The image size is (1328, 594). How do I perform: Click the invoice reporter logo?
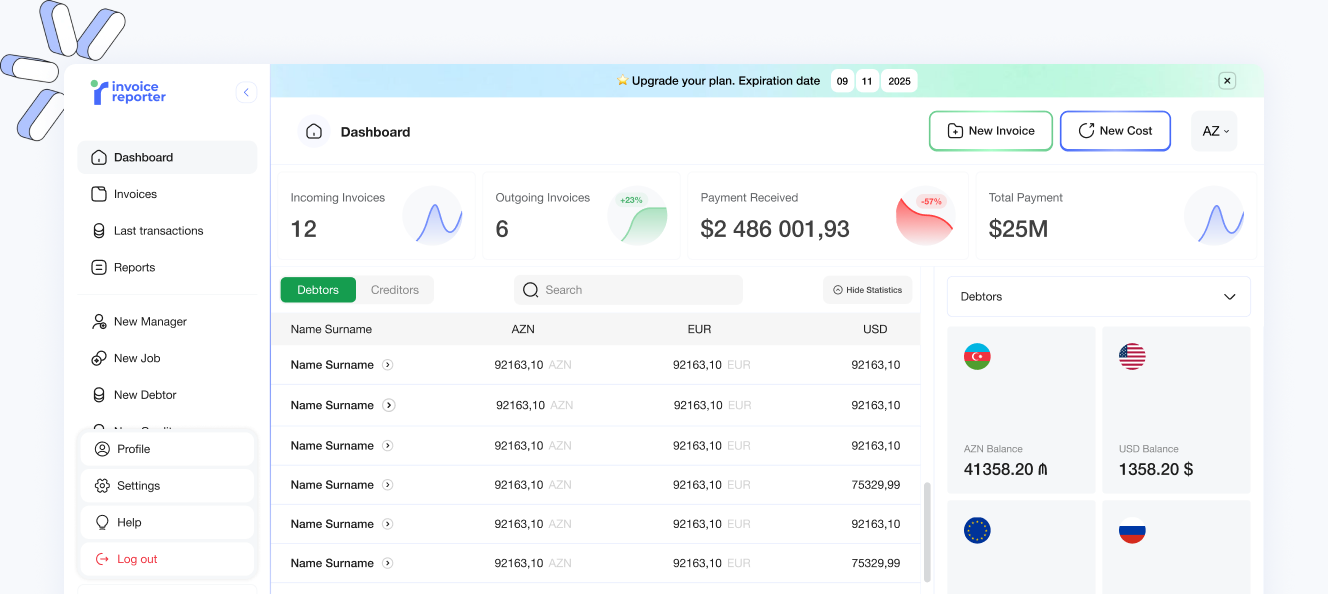(x=128, y=93)
